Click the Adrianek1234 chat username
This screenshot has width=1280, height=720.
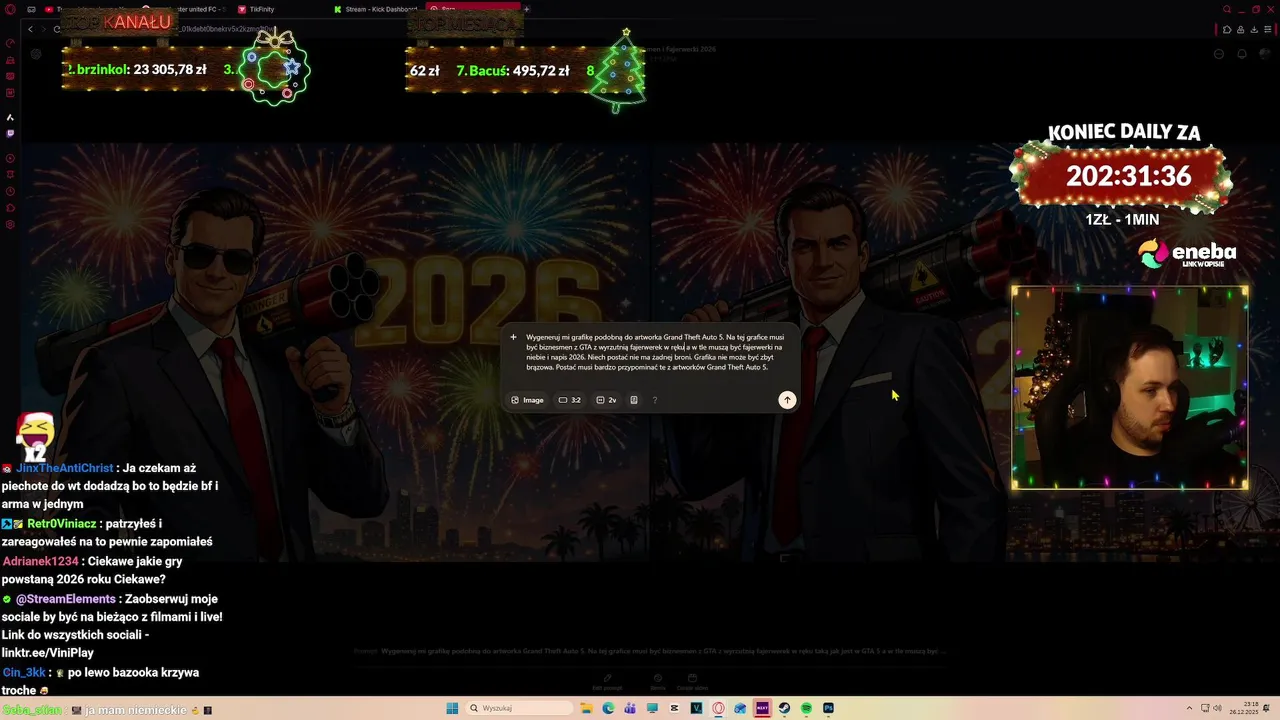(40, 561)
